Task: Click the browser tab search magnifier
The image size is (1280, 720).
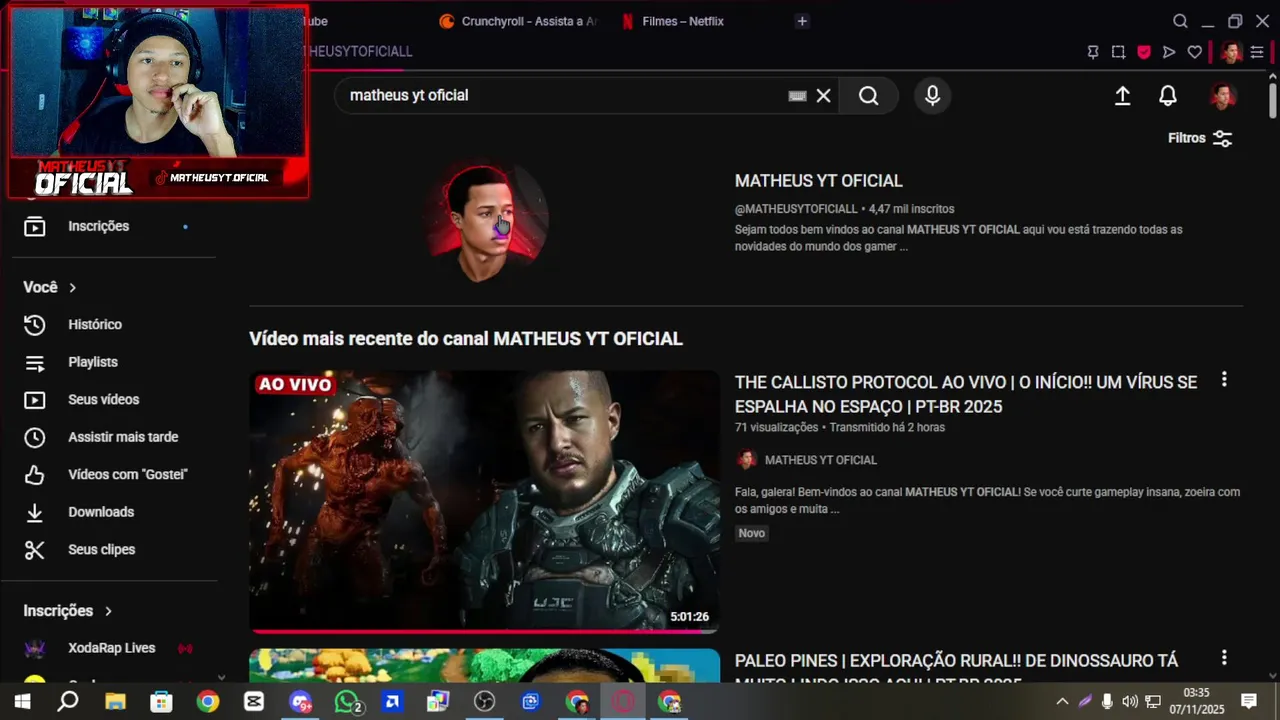Action: pyautogui.click(x=1180, y=21)
